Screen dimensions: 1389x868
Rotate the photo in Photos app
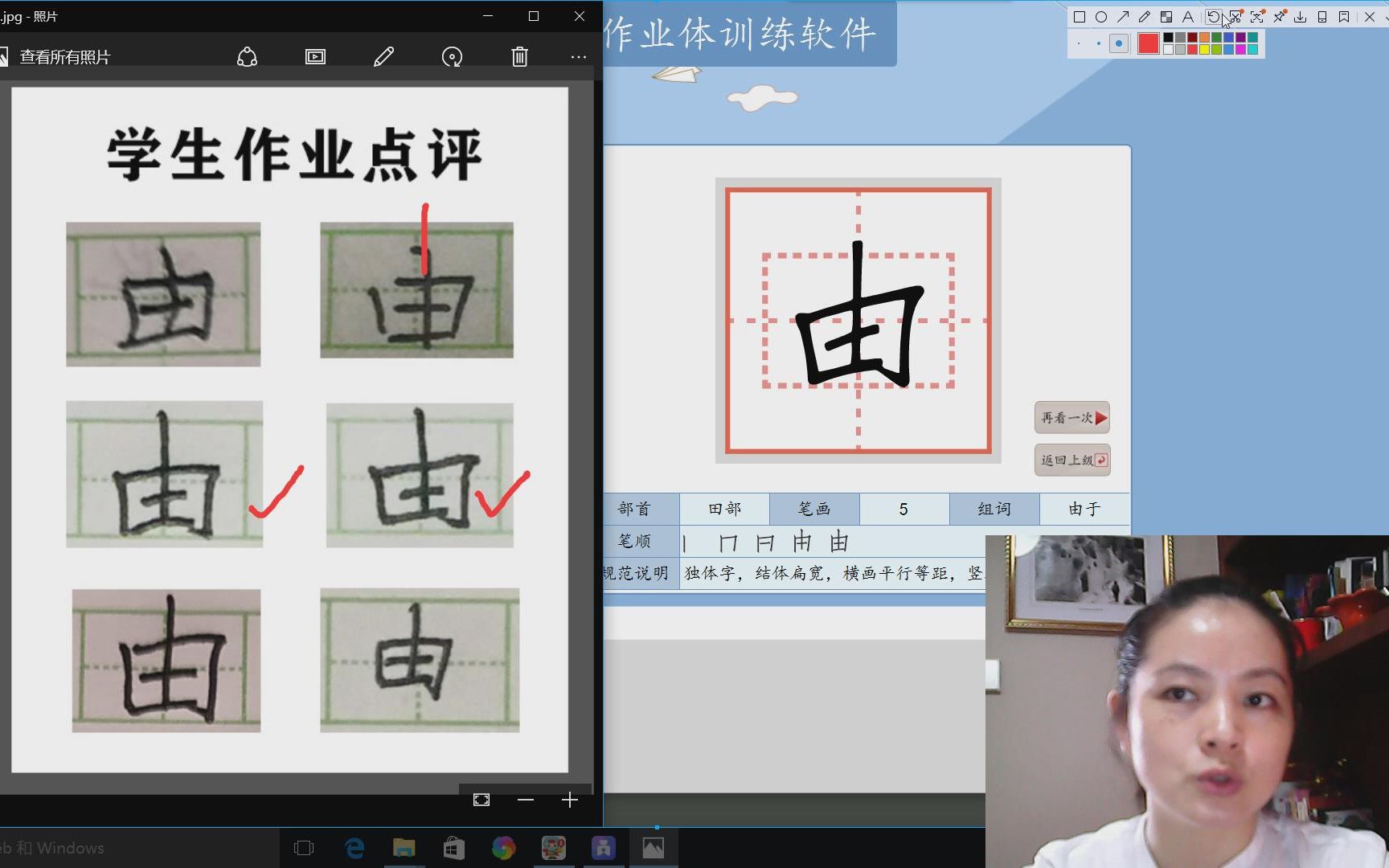click(453, 57)
